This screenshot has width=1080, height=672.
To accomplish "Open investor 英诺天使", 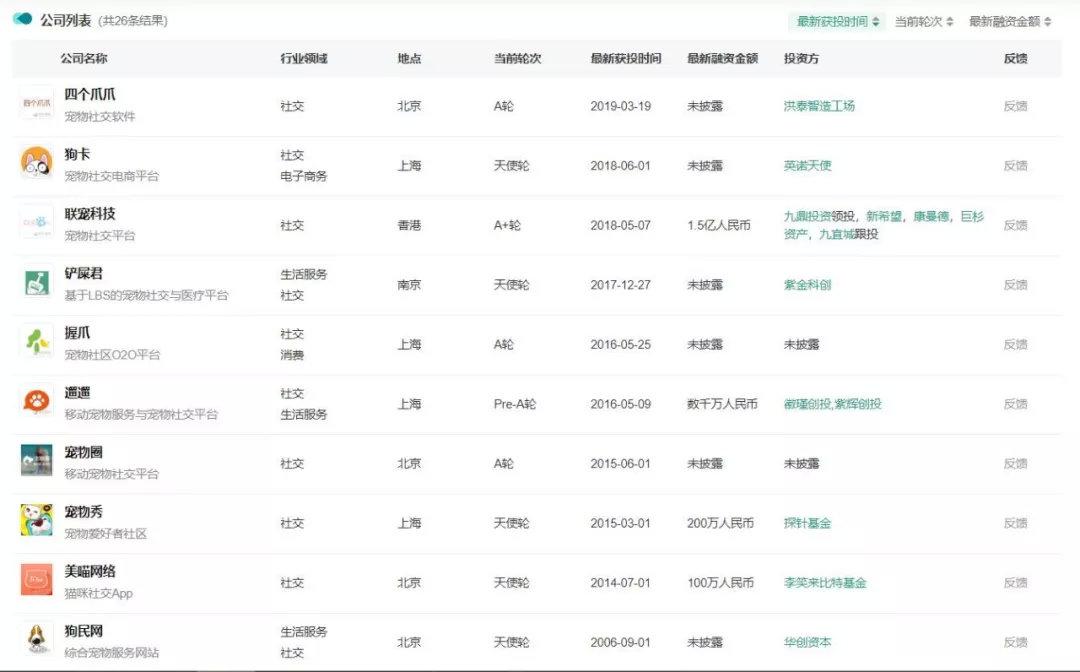I will (x=807, y=166).
